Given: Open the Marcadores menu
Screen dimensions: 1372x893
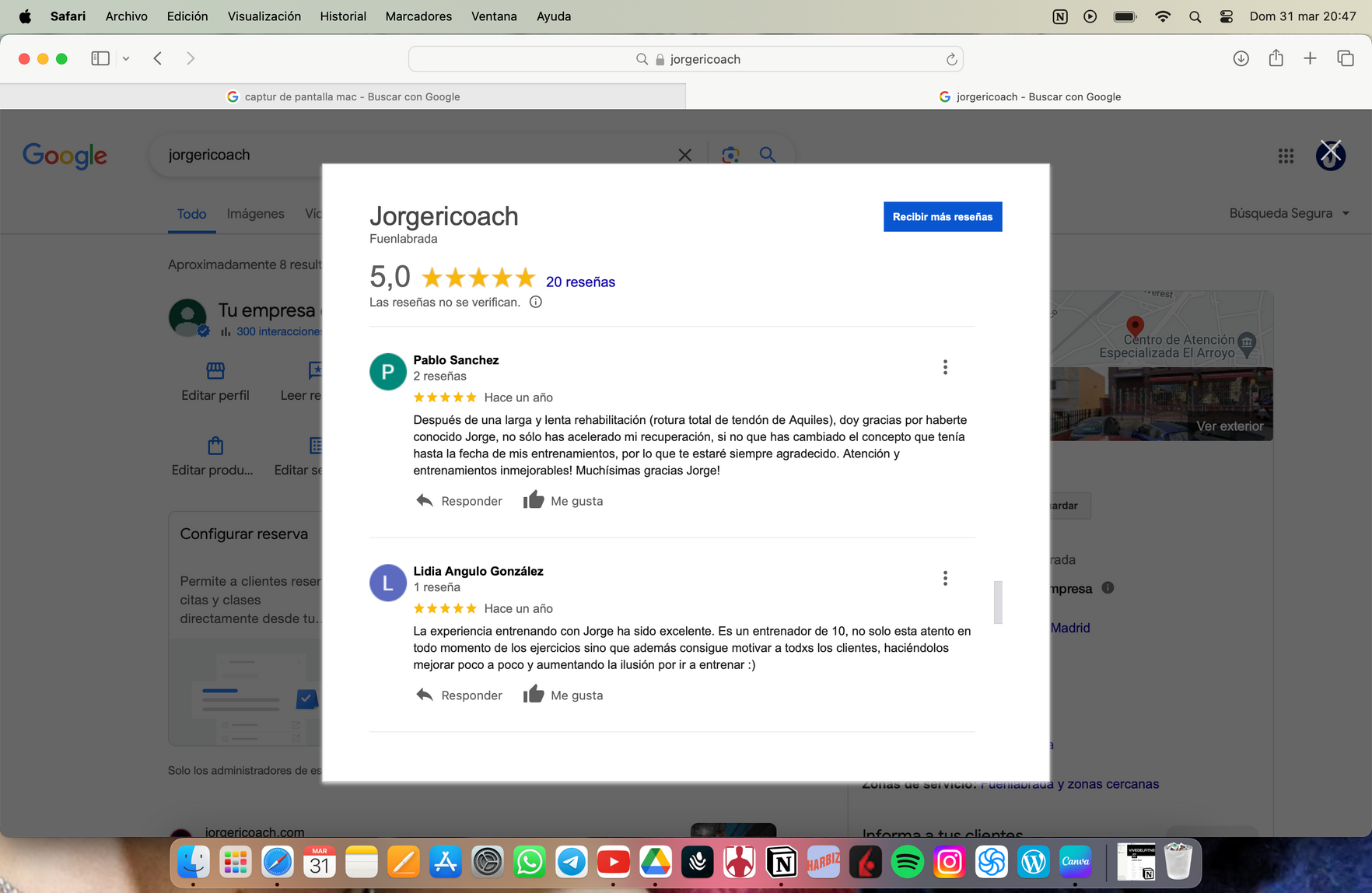Looking at the screenshot, I should [x=418, y=16].
